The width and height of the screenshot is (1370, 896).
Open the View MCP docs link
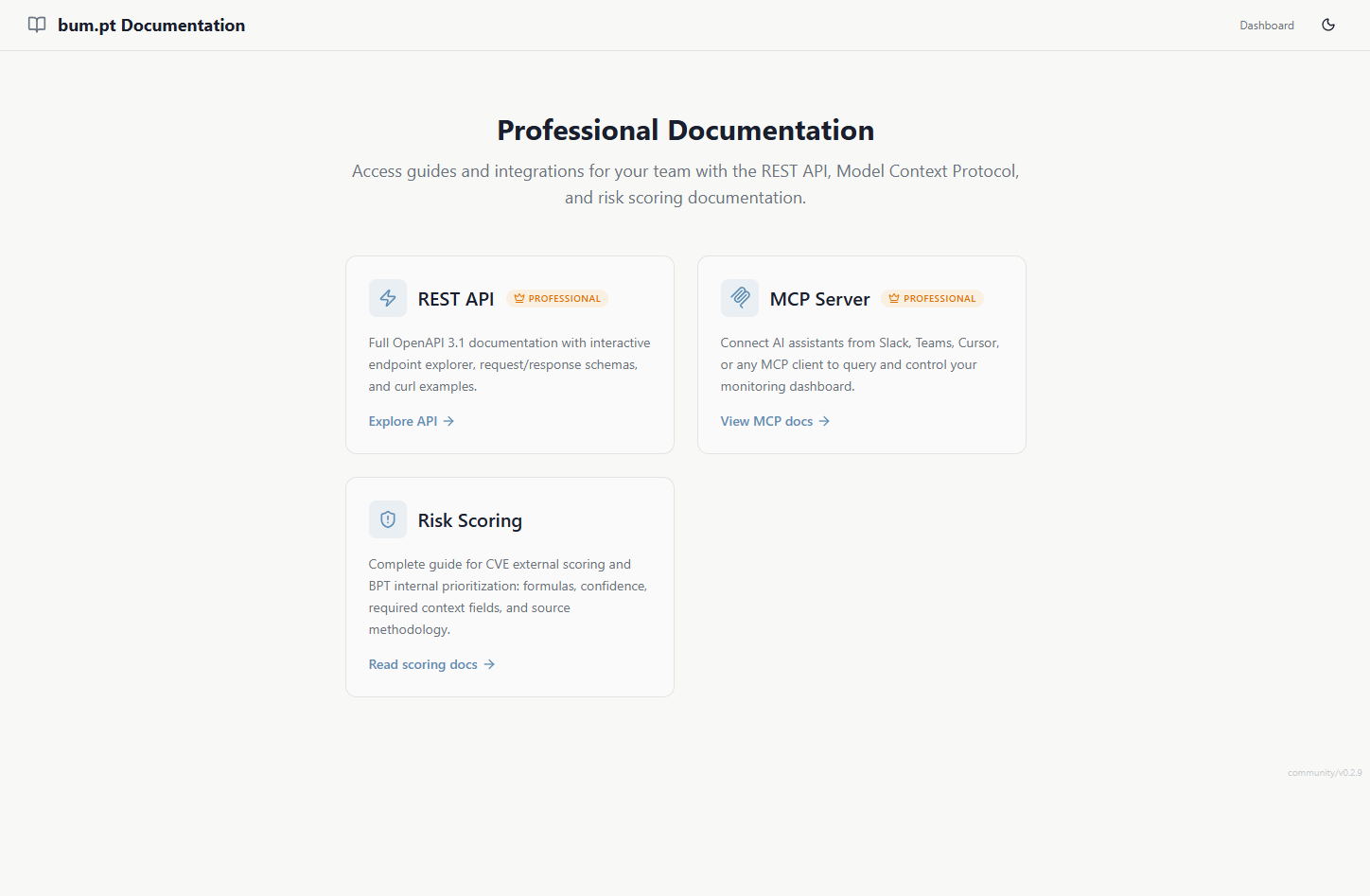pyautogui.click(x=775, y=421)
